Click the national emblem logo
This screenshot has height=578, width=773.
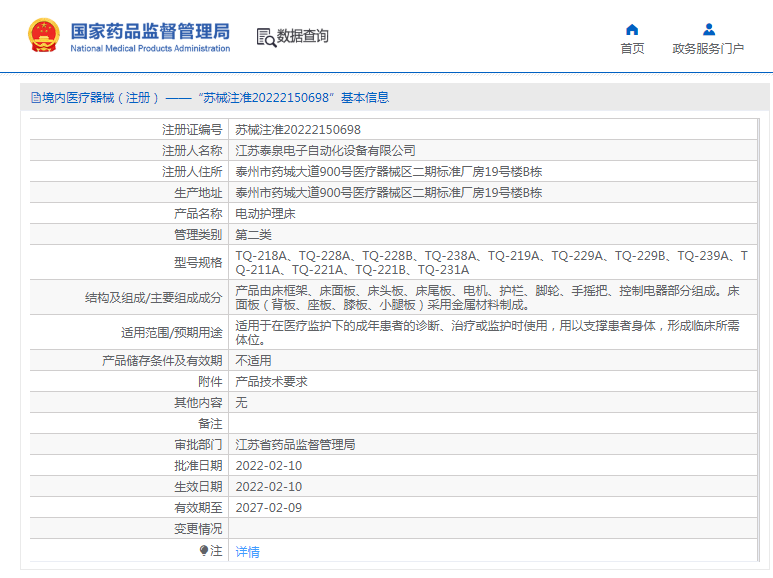tap(44, 36)
